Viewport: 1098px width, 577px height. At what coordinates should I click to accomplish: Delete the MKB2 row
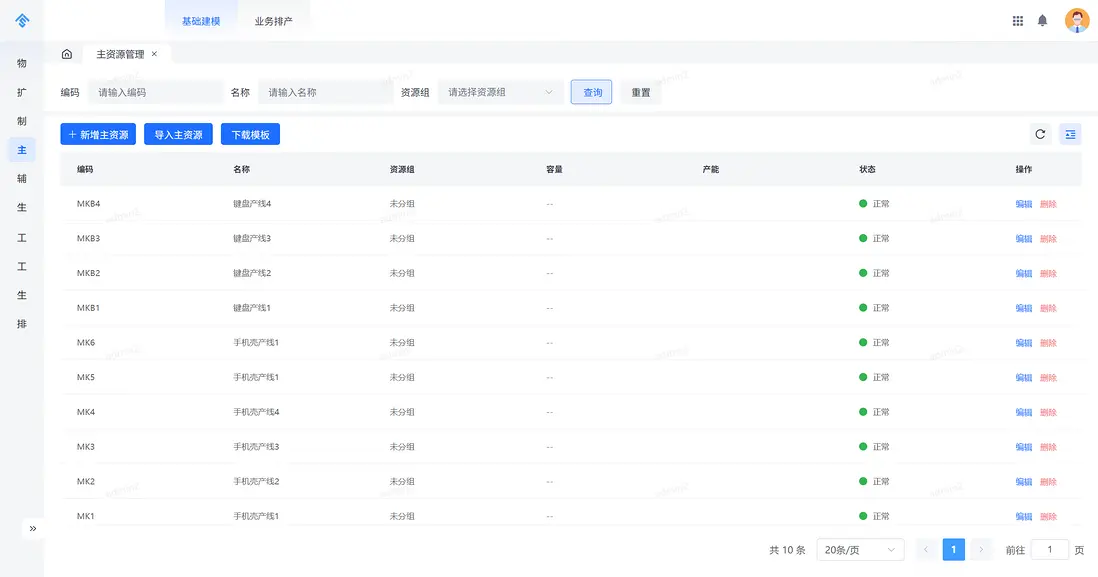1048,273
